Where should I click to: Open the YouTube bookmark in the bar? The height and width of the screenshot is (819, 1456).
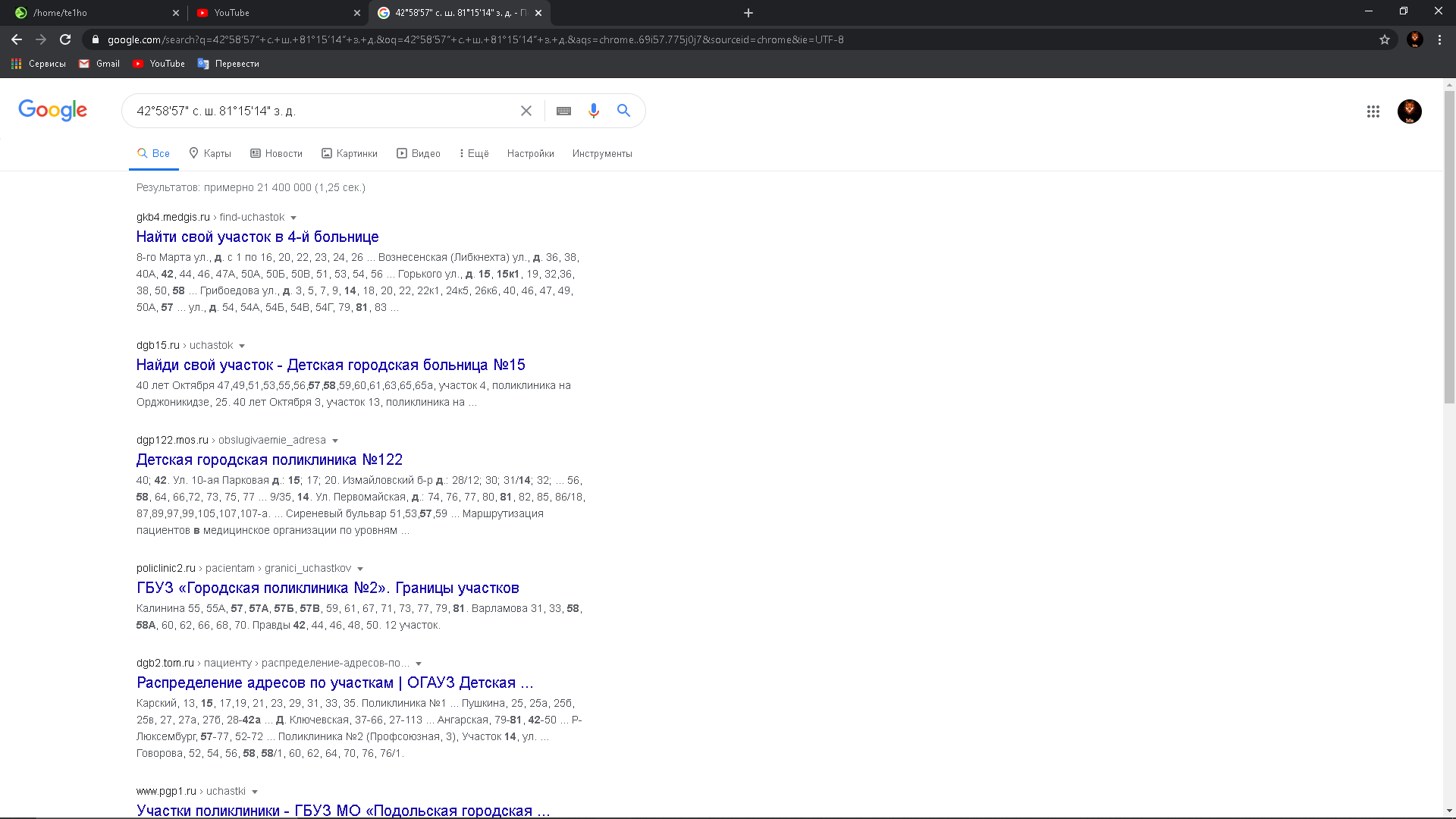[x=158, y=64]
